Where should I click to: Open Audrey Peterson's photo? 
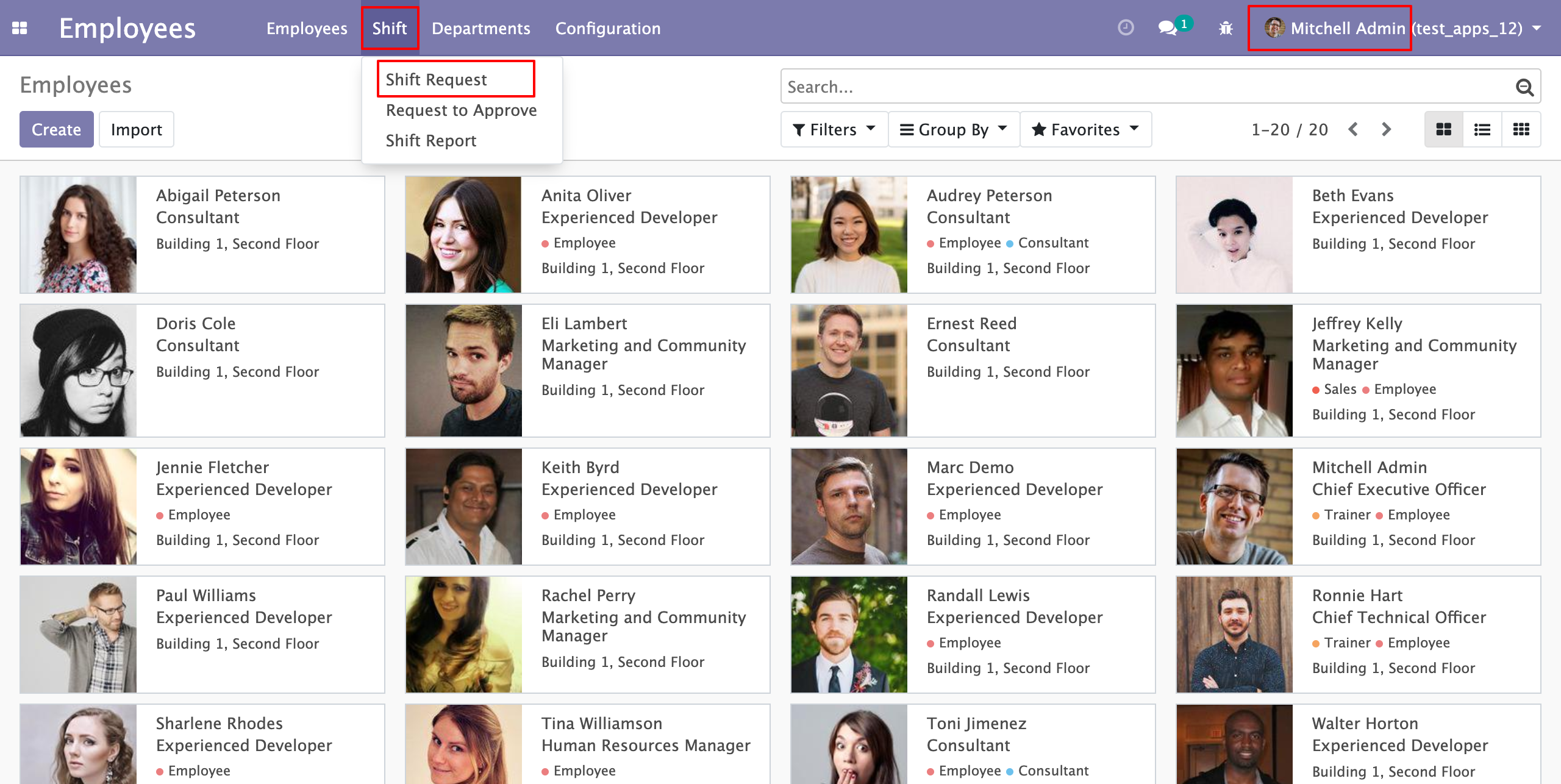(849, 235)
